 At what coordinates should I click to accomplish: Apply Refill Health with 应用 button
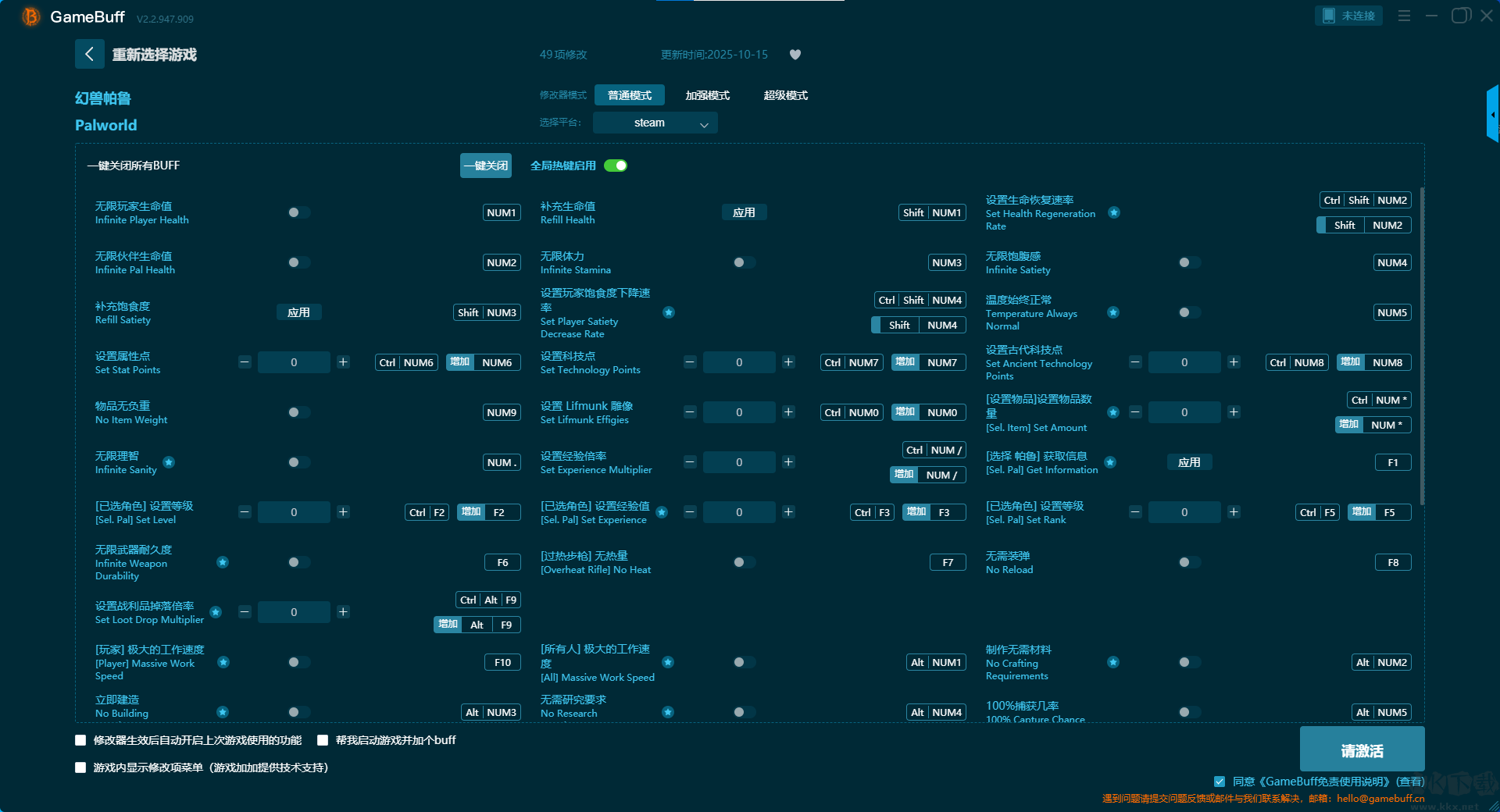744,212
